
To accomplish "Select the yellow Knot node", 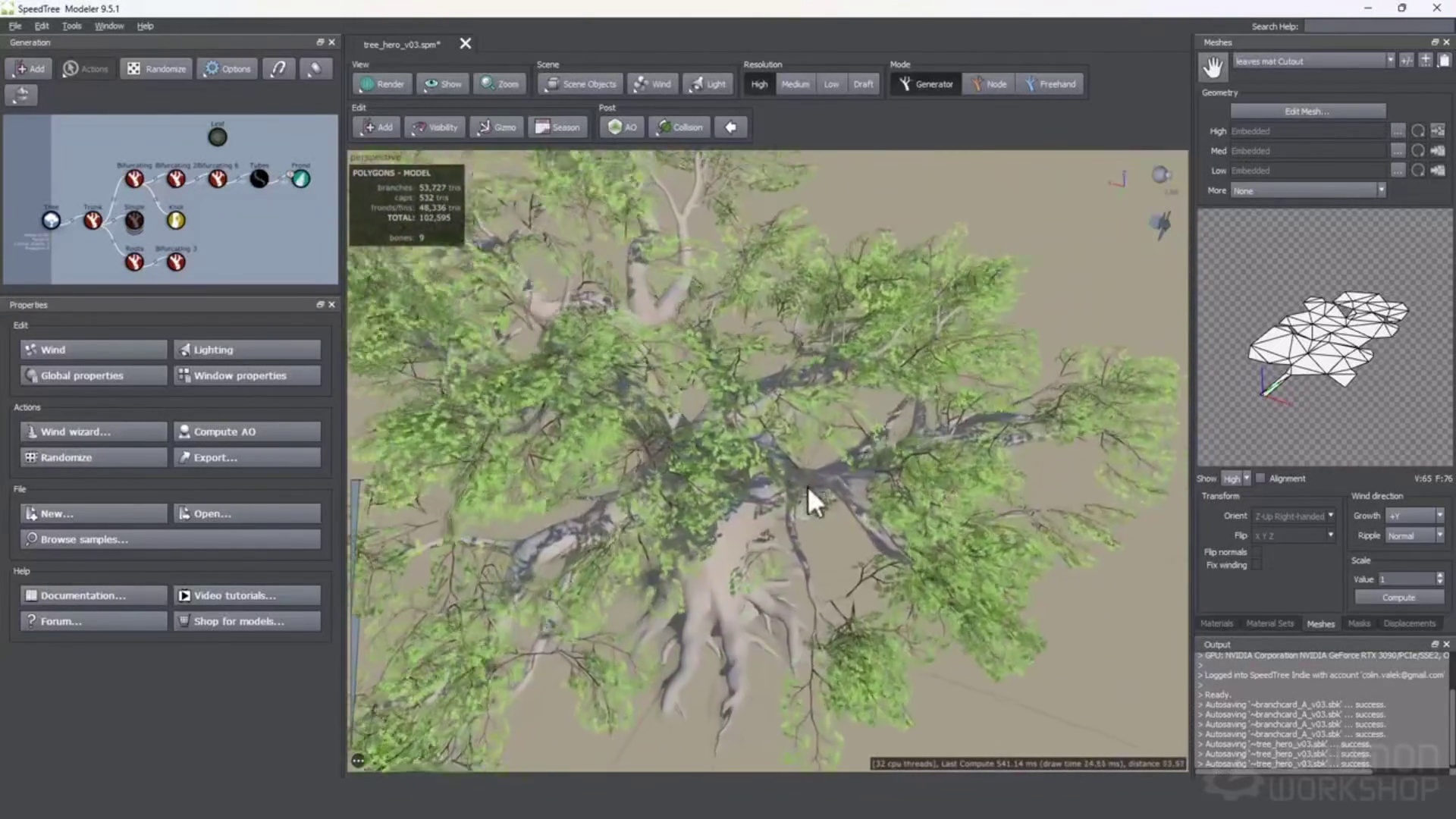I will coord(176,221).
